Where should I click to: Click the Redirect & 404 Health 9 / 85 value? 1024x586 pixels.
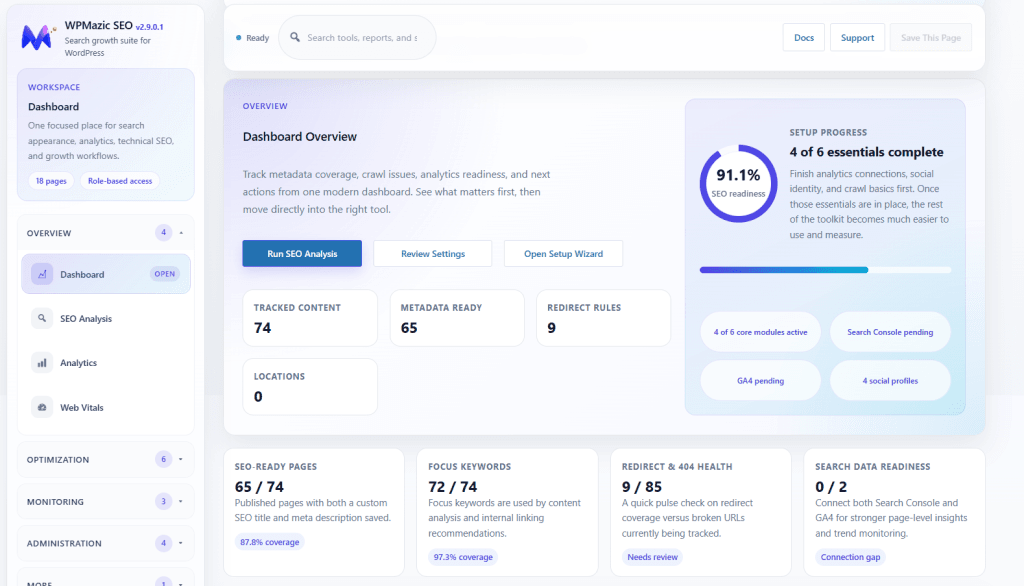point(642,487)
